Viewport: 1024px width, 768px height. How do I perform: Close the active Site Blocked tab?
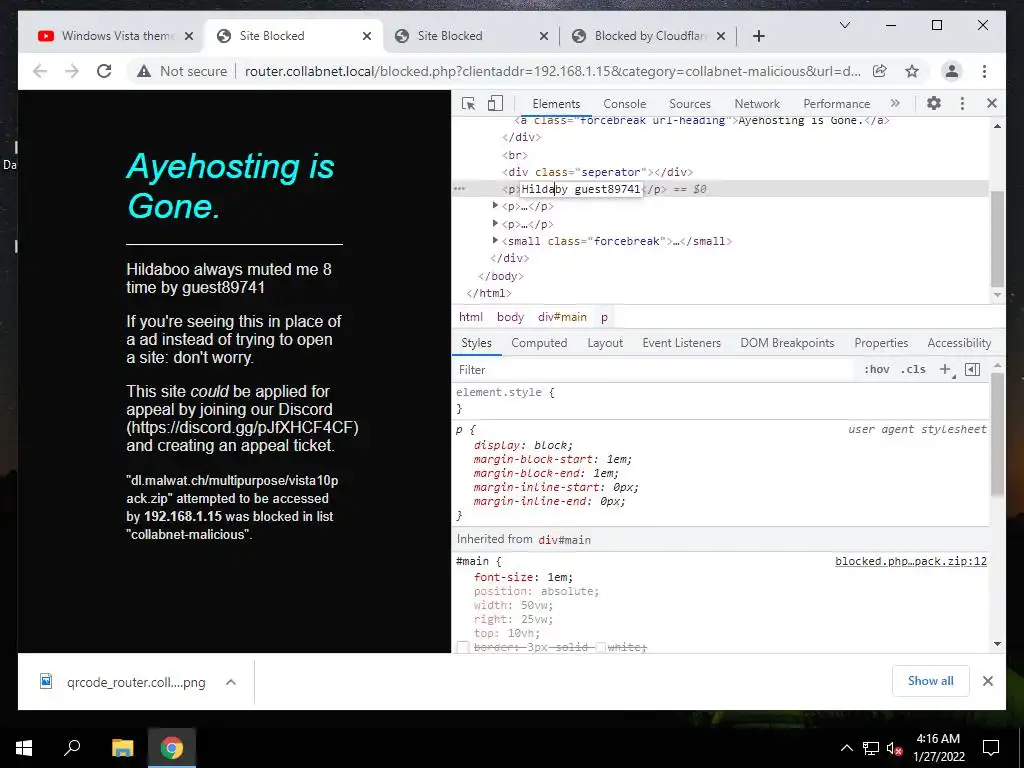[x=367, y=36]
